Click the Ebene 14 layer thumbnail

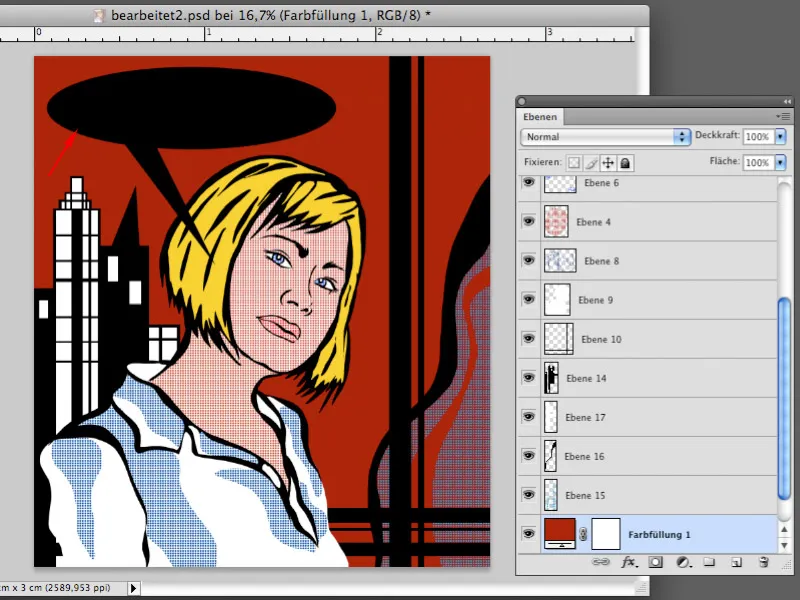(x=551, y=378)
